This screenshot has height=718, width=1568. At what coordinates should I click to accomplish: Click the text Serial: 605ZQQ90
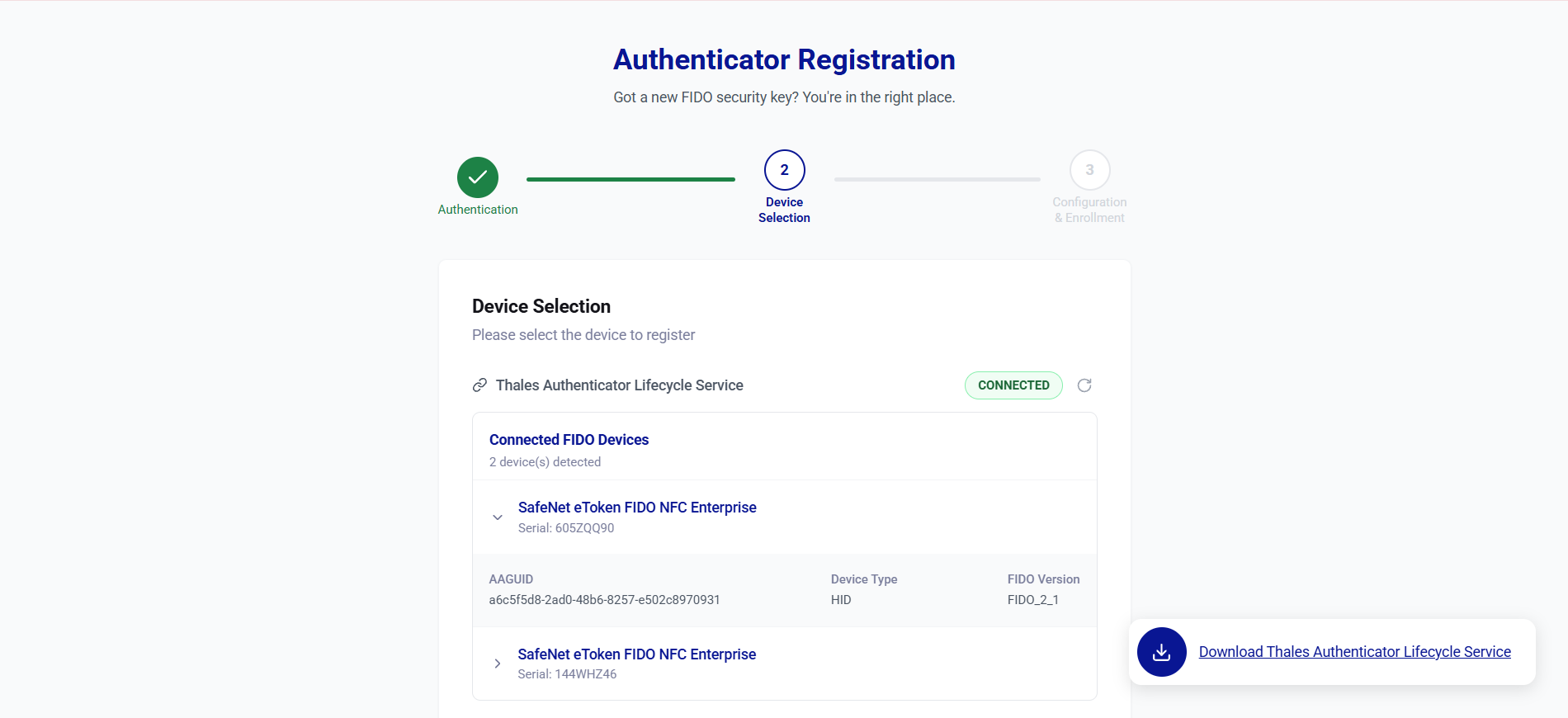566,528
